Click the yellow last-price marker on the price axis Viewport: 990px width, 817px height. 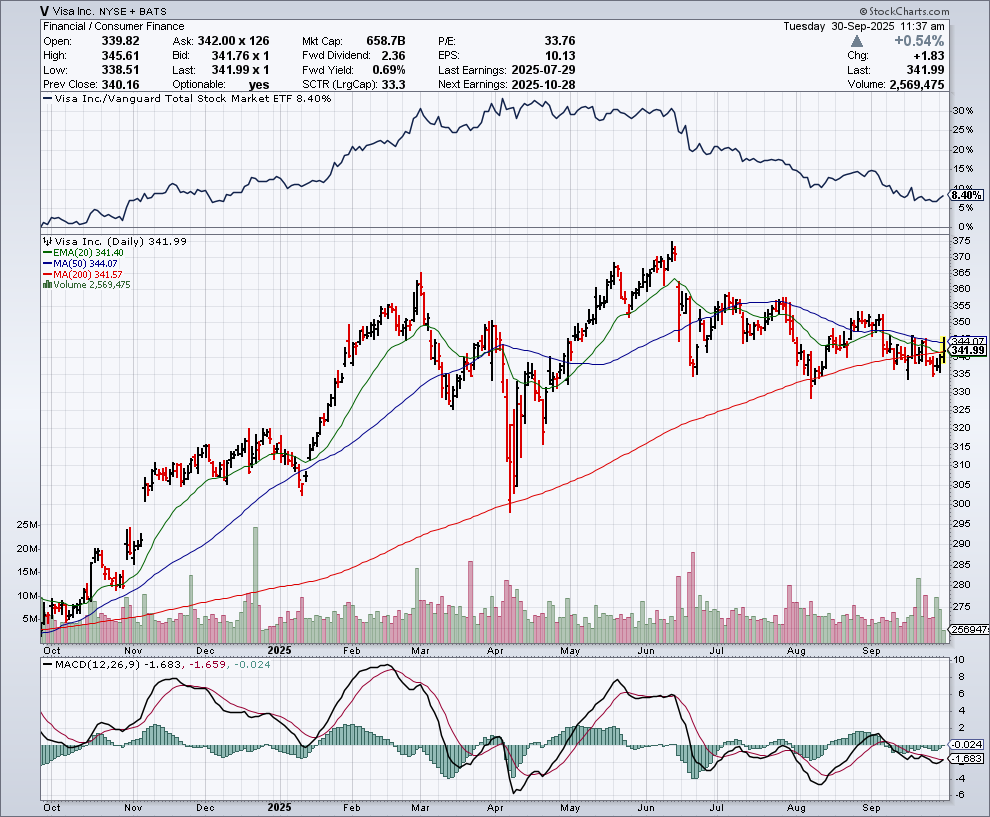click(943, 342)
